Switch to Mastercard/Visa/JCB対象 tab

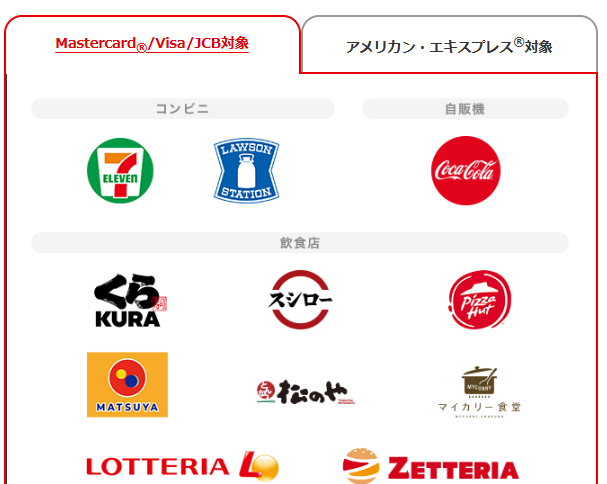[152, 45]
